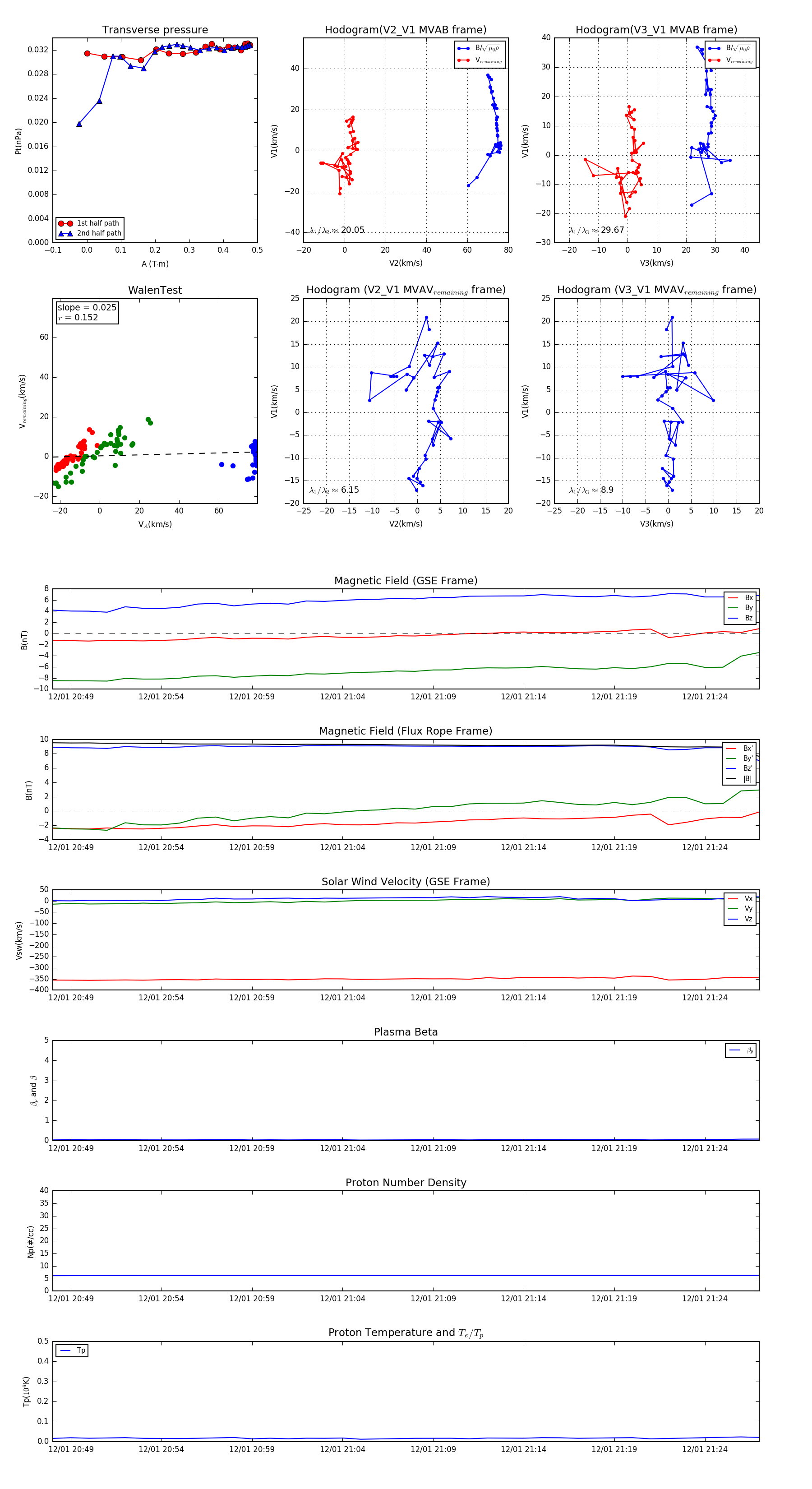
Task: Click the B/√μ0ρ legend entry in V2_V1 MVAB hodogram
Action: [480, 49]
